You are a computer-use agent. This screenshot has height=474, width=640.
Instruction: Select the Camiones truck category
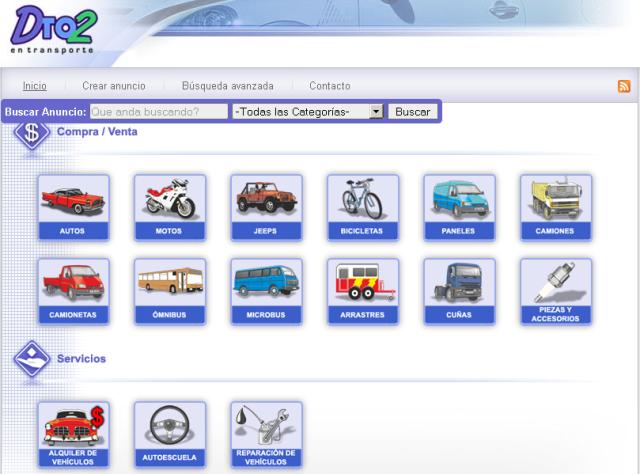(x=555, y=207)
